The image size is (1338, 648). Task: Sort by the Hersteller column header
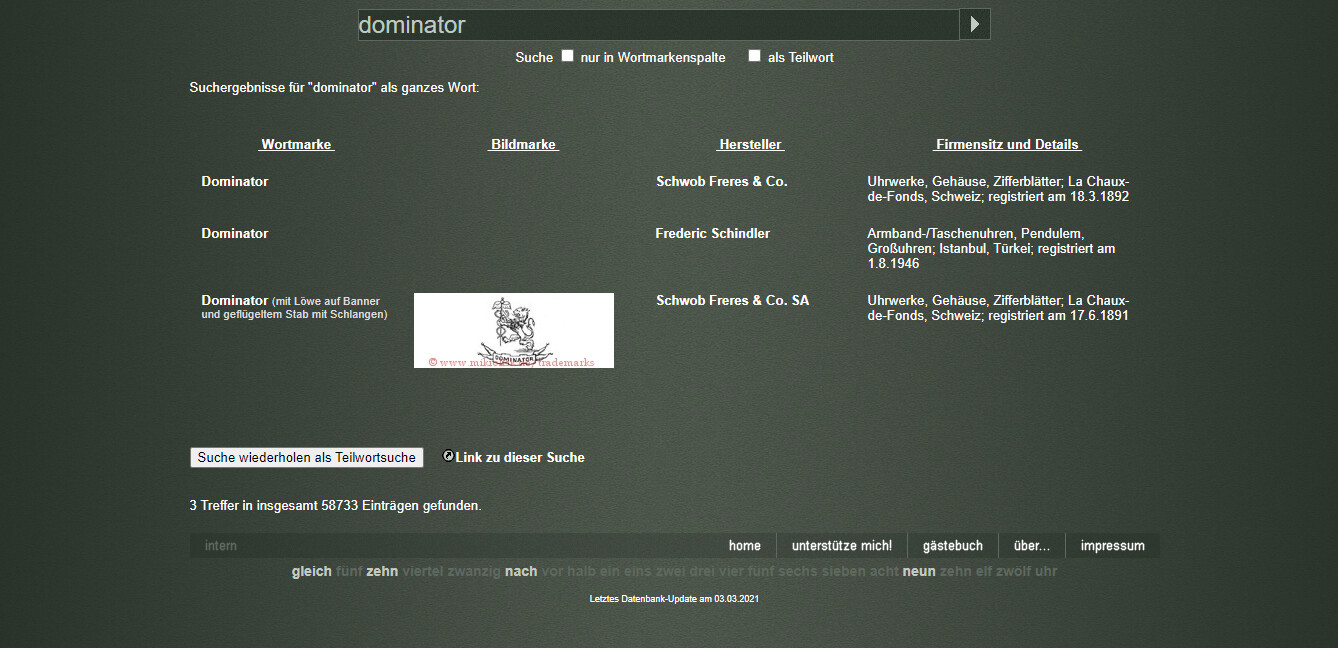(x=750, y=144)
